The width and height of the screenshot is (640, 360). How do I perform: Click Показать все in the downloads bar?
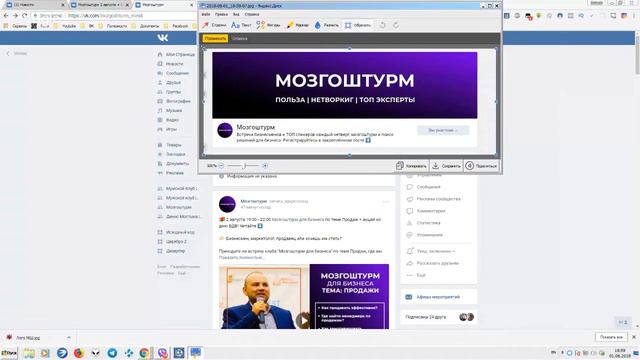[611, 337]
